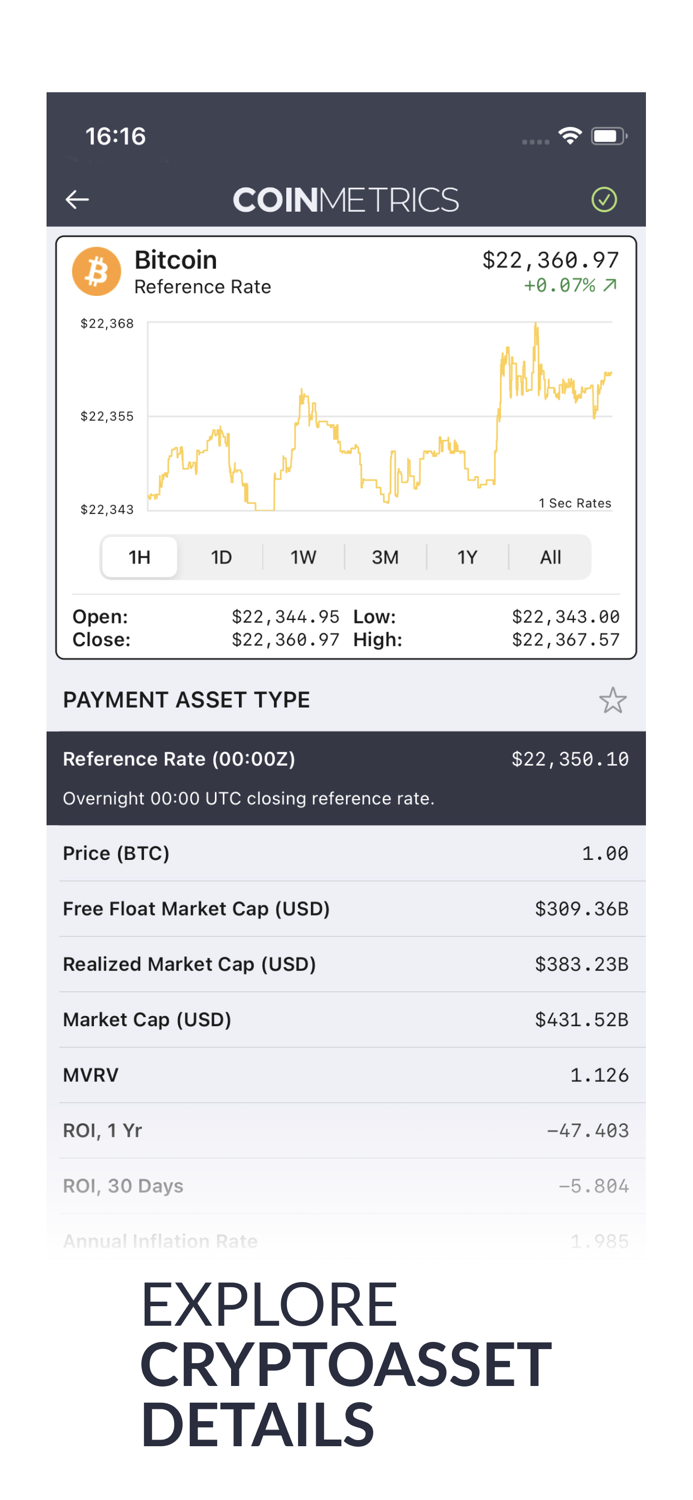This screenshot has width=693, height=1500.
Task: Open the COINMETRICS home logo
Action: click(x=346, y=200)
